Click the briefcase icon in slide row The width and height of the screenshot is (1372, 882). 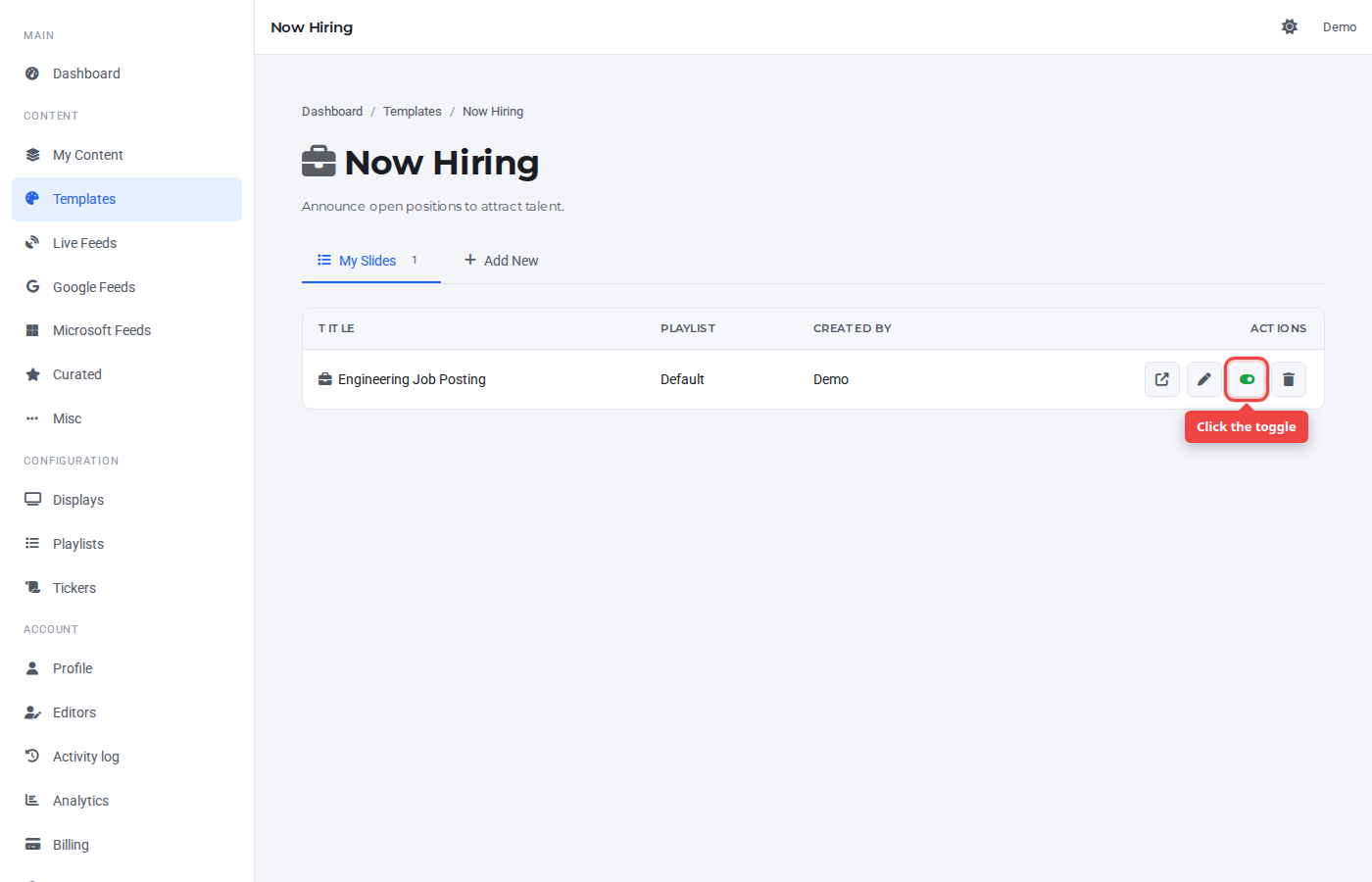[325, 379]
